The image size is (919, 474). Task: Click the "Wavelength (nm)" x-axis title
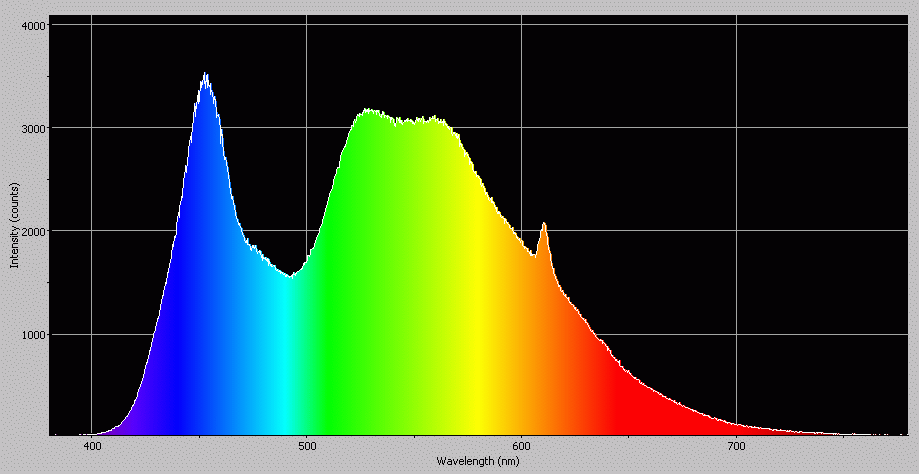click(x=477, y=462)
